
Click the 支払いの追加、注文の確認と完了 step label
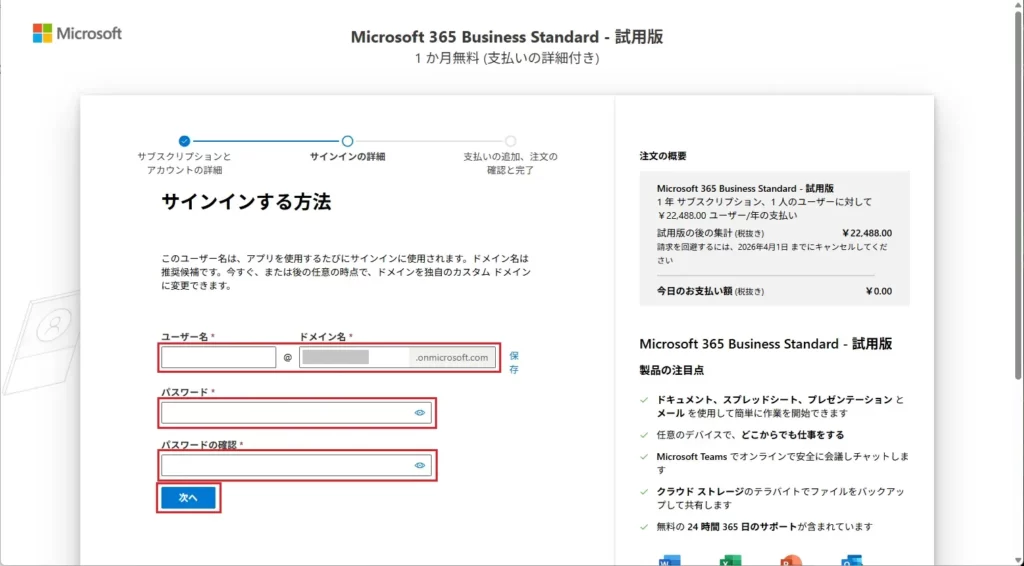pyautogui.click(x=511, y=163)
